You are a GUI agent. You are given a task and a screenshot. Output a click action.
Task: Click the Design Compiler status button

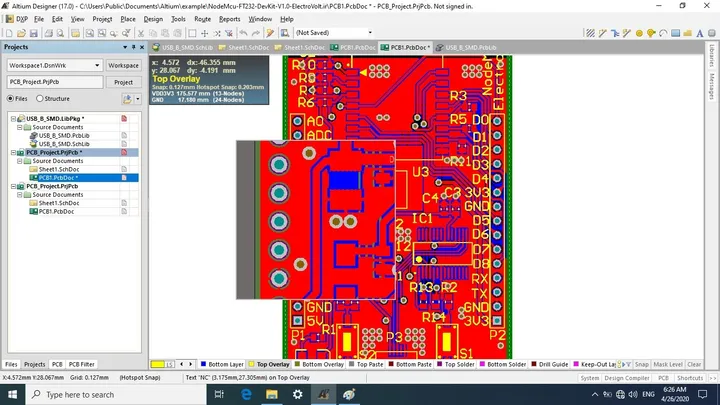point(626,377)
